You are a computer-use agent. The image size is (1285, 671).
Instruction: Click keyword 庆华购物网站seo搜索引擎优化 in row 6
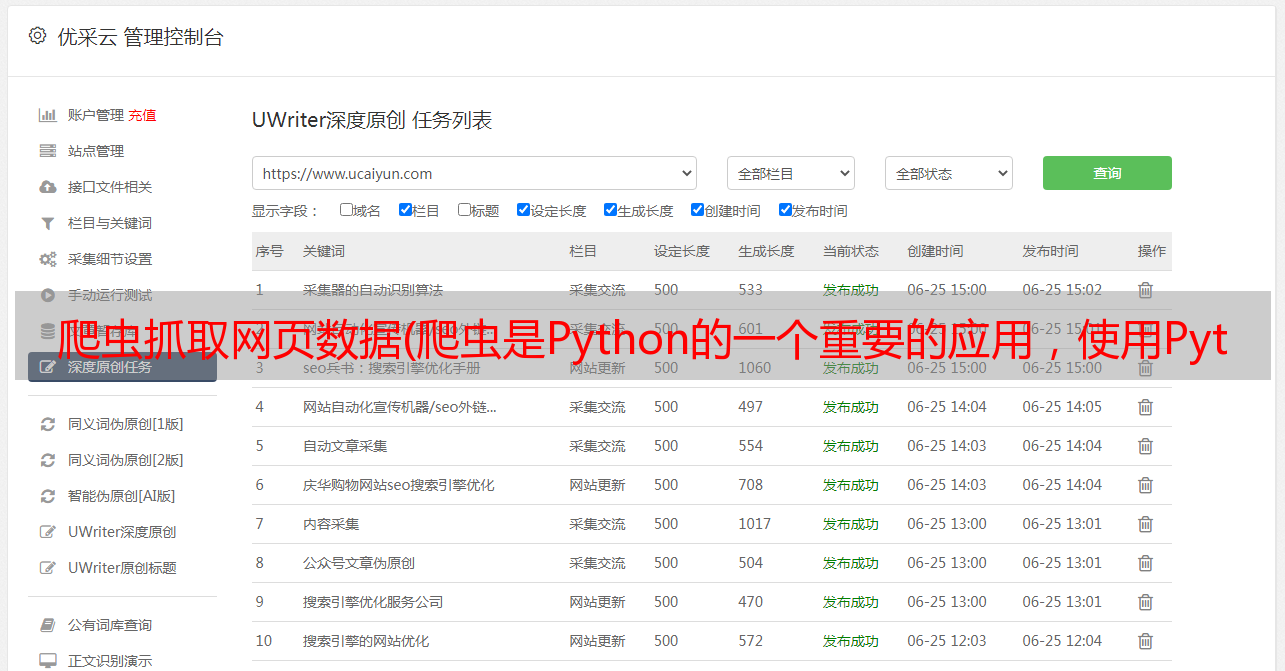(398, 485)
